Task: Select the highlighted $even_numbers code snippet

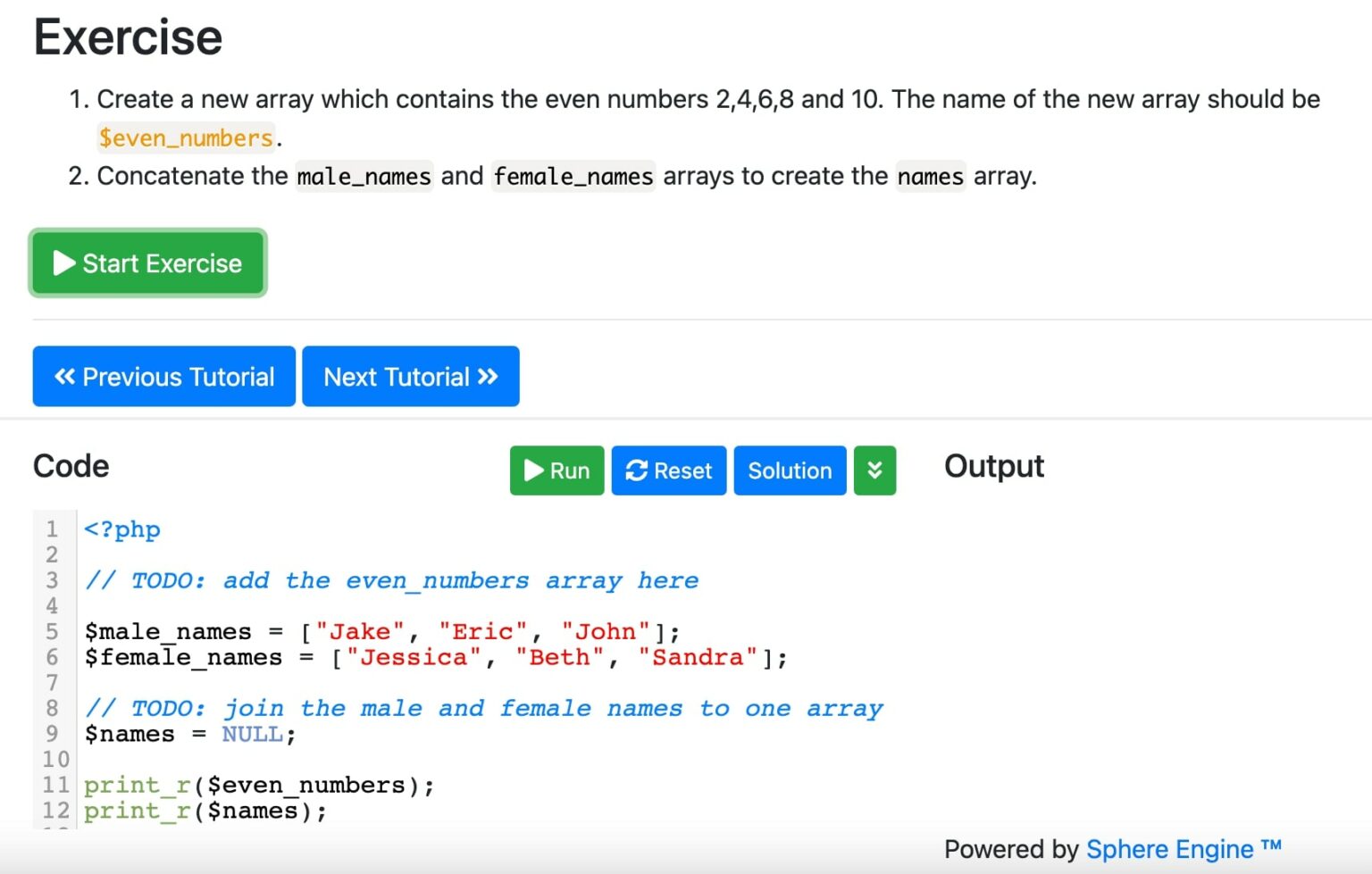Action: pos(186,137)
